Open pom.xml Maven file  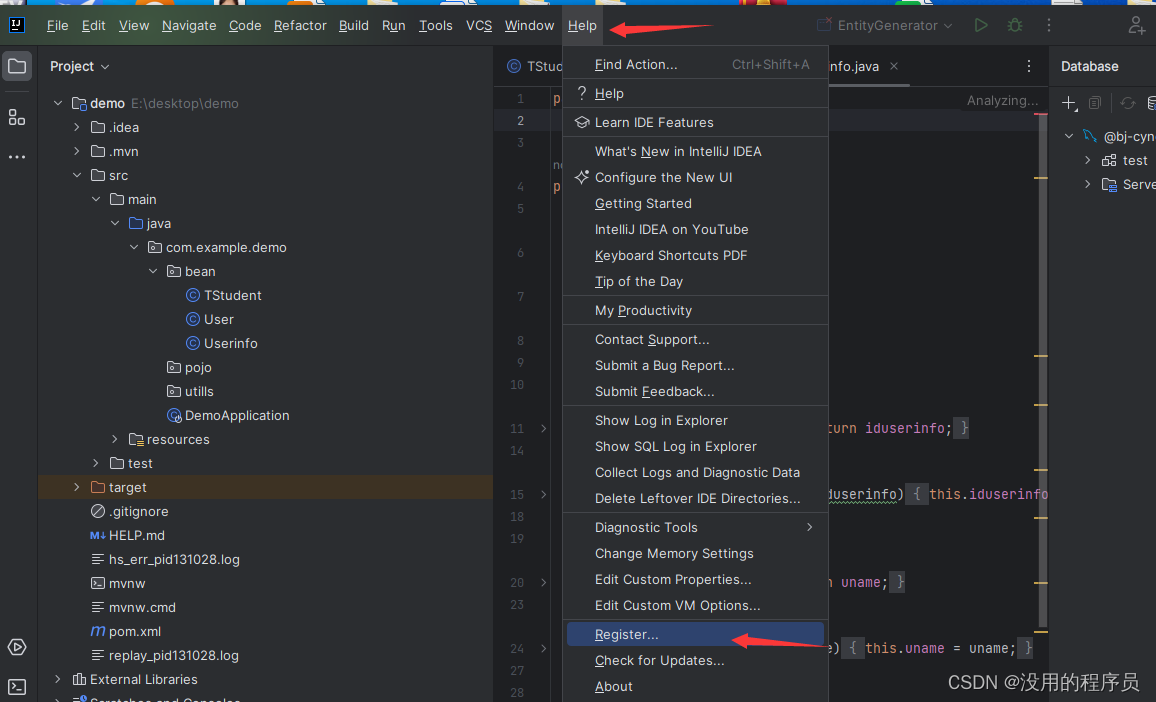[125, 631]
